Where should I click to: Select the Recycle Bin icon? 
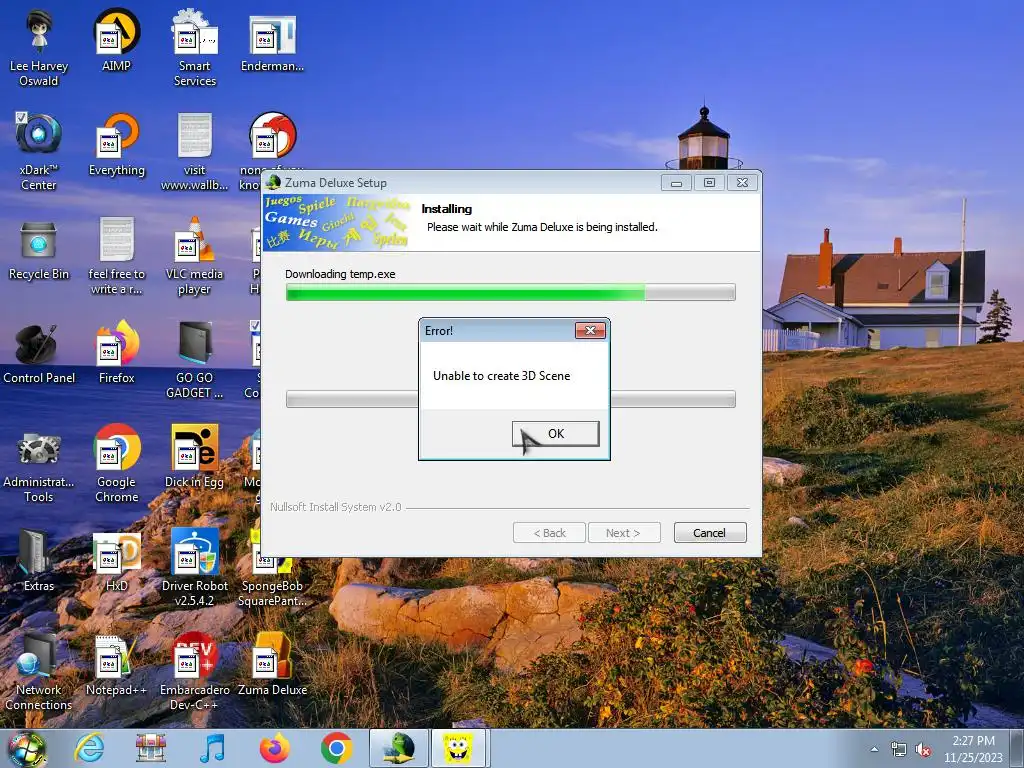(x=39, y=250)
